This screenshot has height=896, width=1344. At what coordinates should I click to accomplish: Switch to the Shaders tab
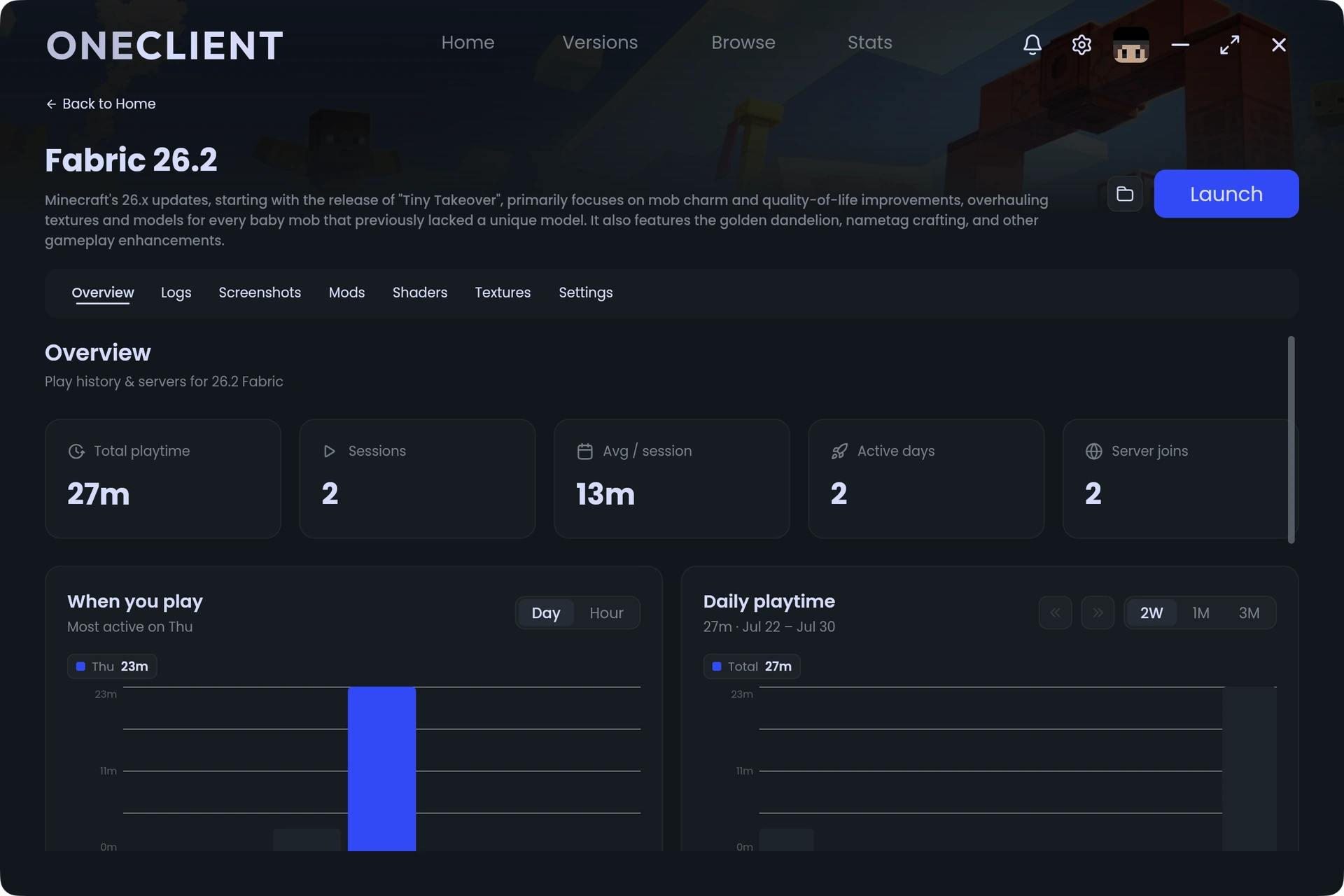click(420, 293)
